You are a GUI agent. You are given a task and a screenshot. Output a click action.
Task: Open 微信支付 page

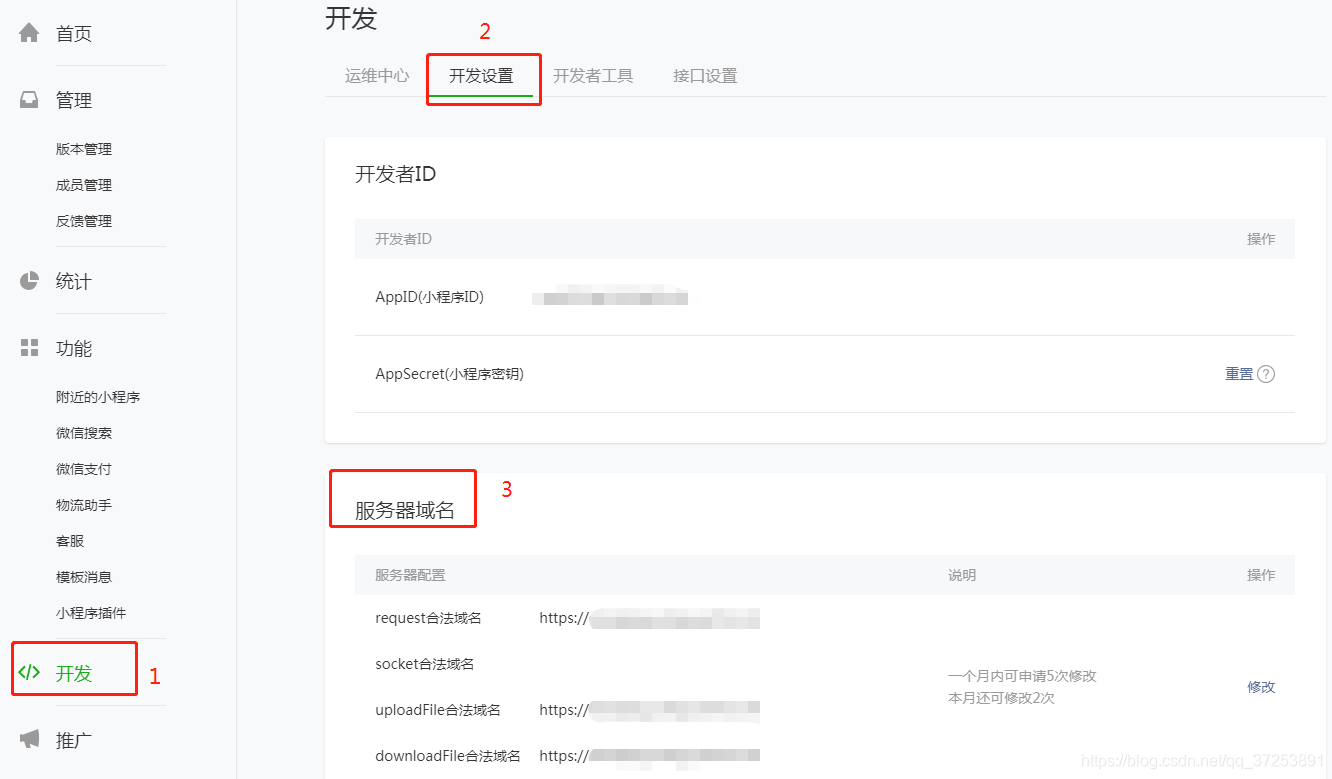[x=84, y=469]
